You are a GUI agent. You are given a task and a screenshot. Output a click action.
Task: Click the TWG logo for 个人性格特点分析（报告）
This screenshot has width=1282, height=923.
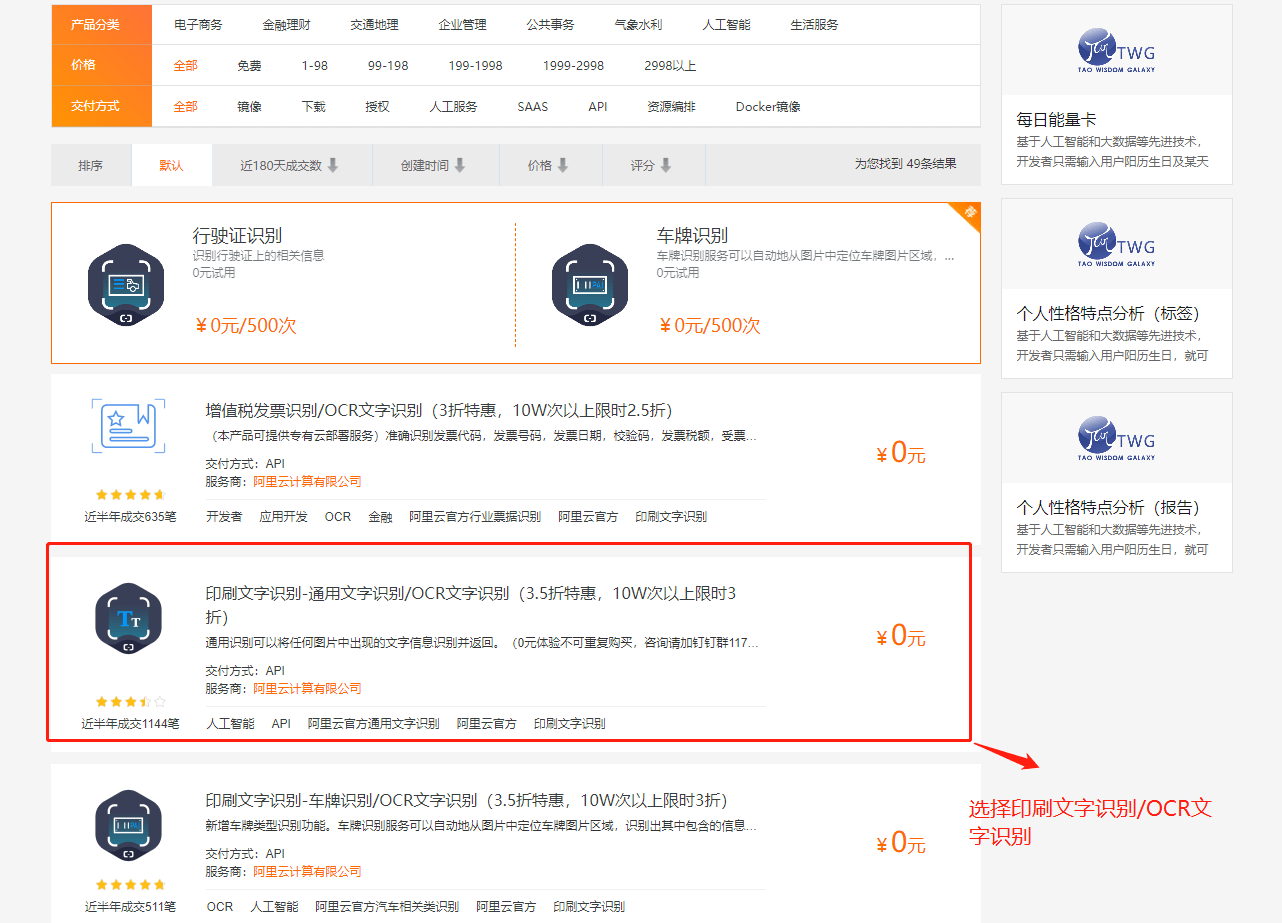click(1116, 438)
